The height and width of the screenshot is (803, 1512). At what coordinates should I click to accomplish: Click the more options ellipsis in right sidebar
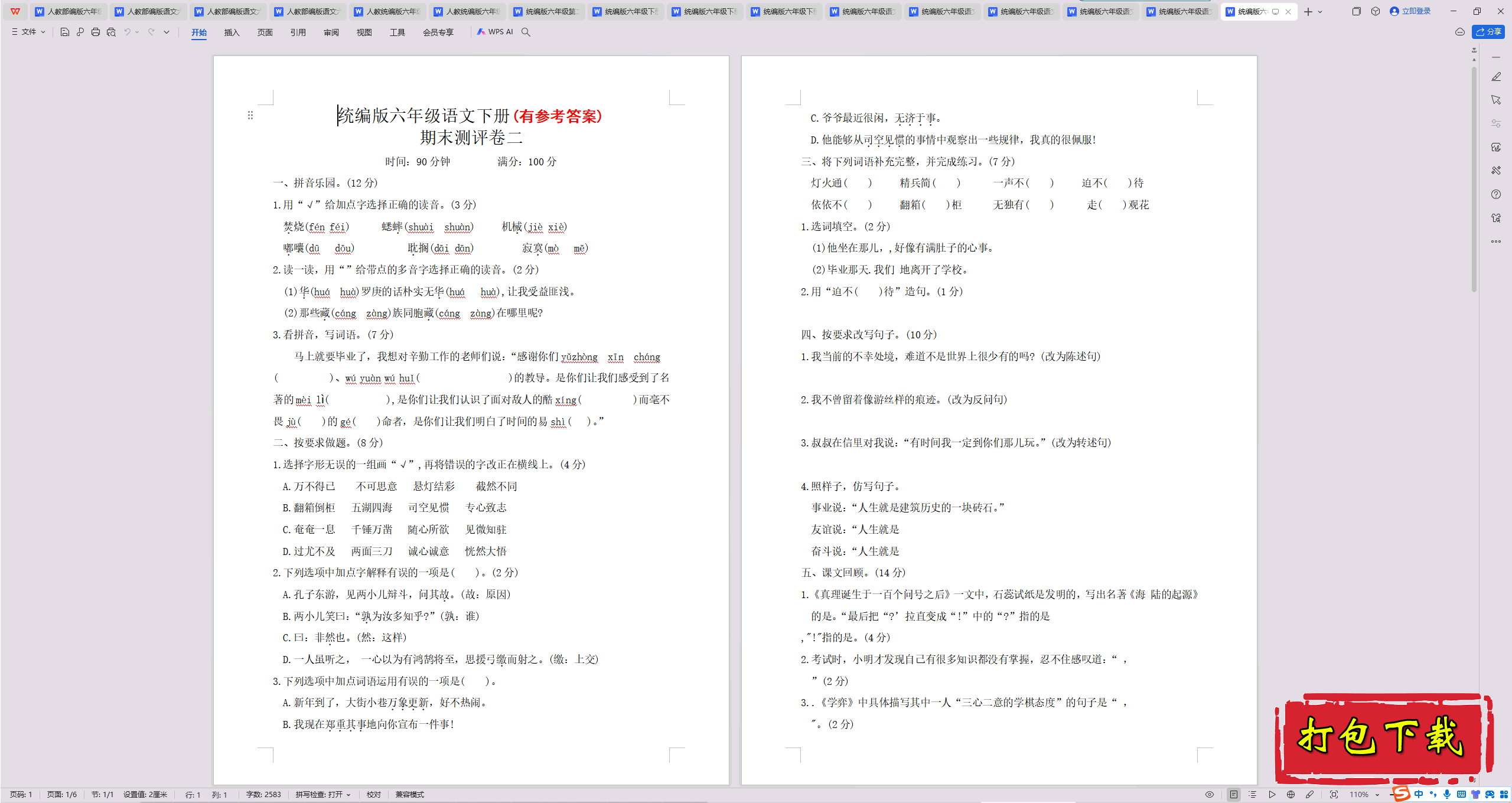[x=1496, y=241]
